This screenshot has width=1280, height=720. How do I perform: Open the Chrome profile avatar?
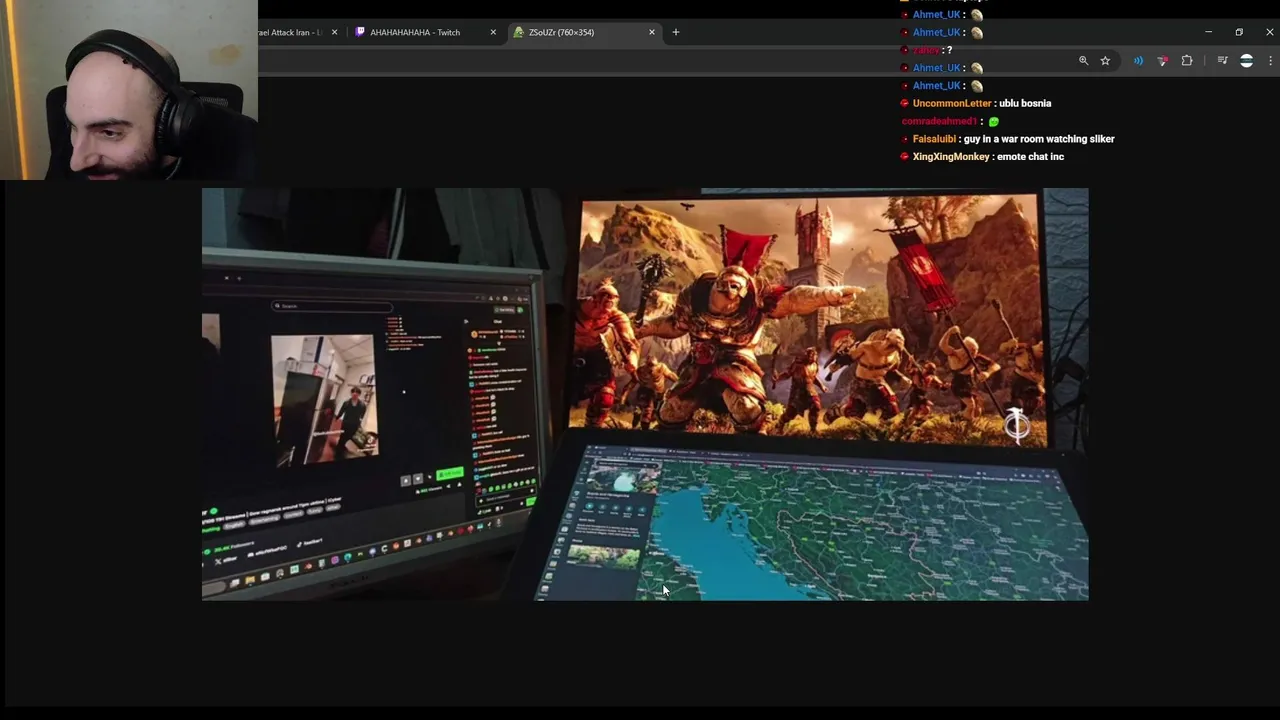click(1246, 61)
